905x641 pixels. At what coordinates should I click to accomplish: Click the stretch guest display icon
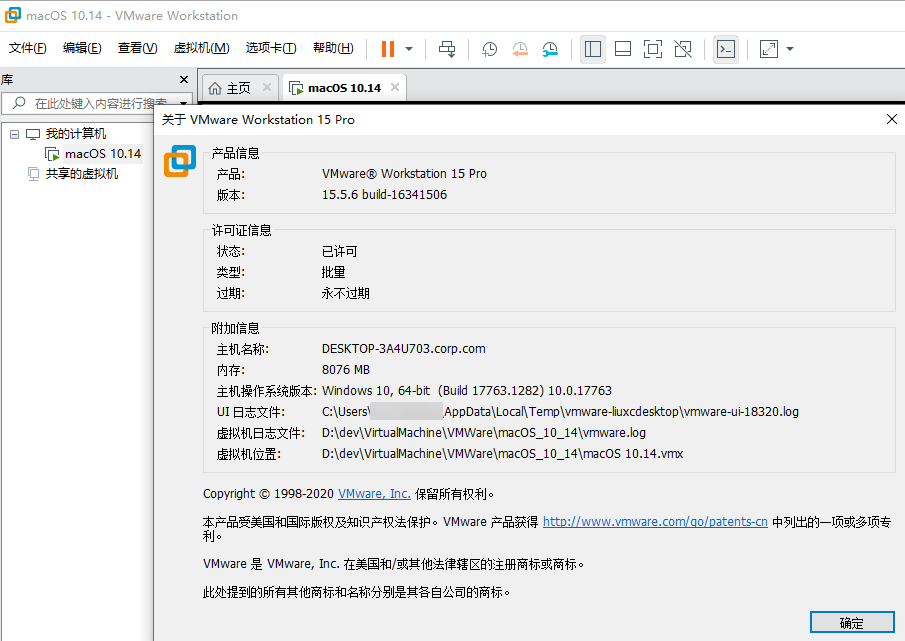tap(769, 49)
